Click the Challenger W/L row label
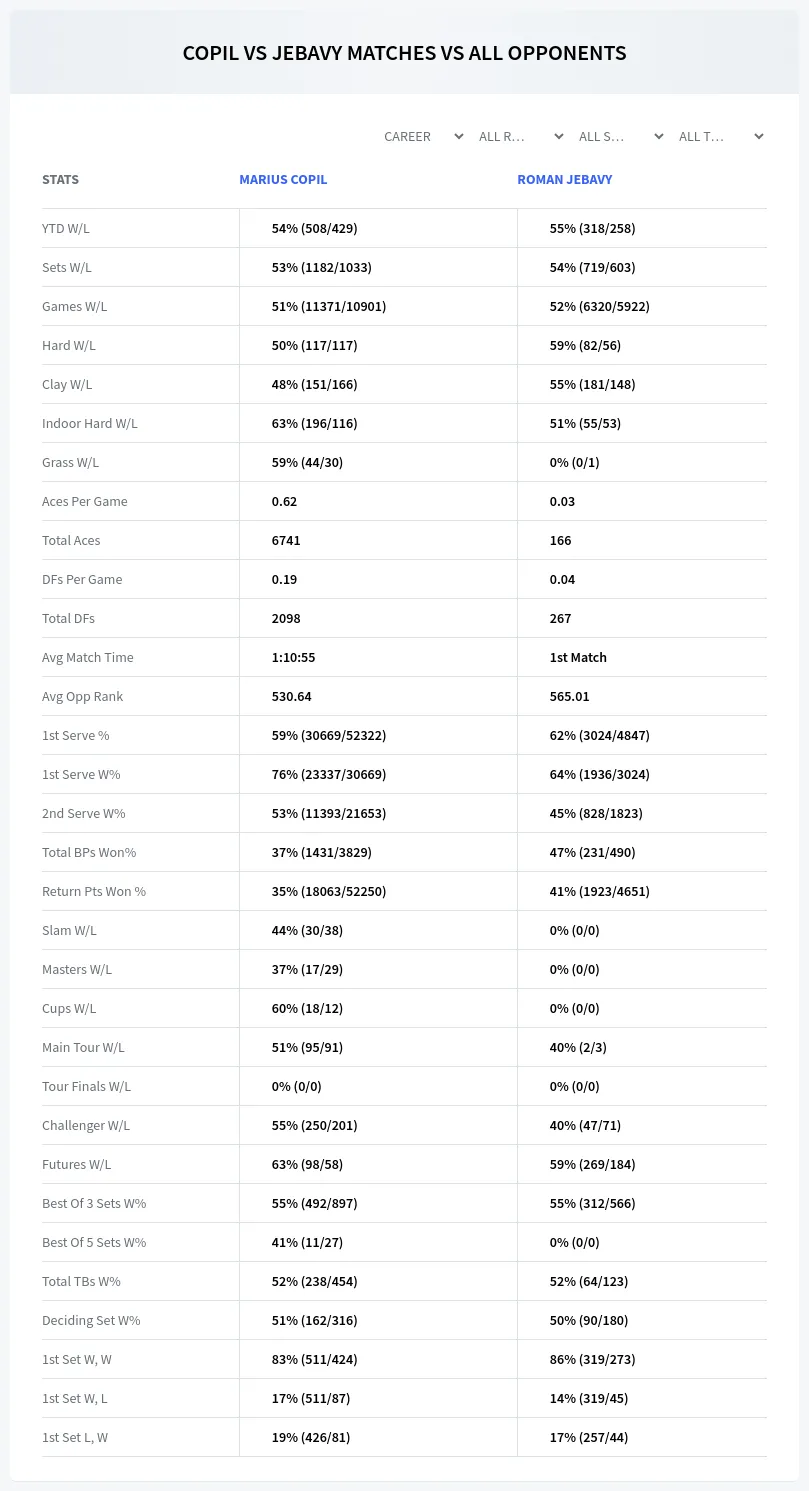 click(86, 1125)
